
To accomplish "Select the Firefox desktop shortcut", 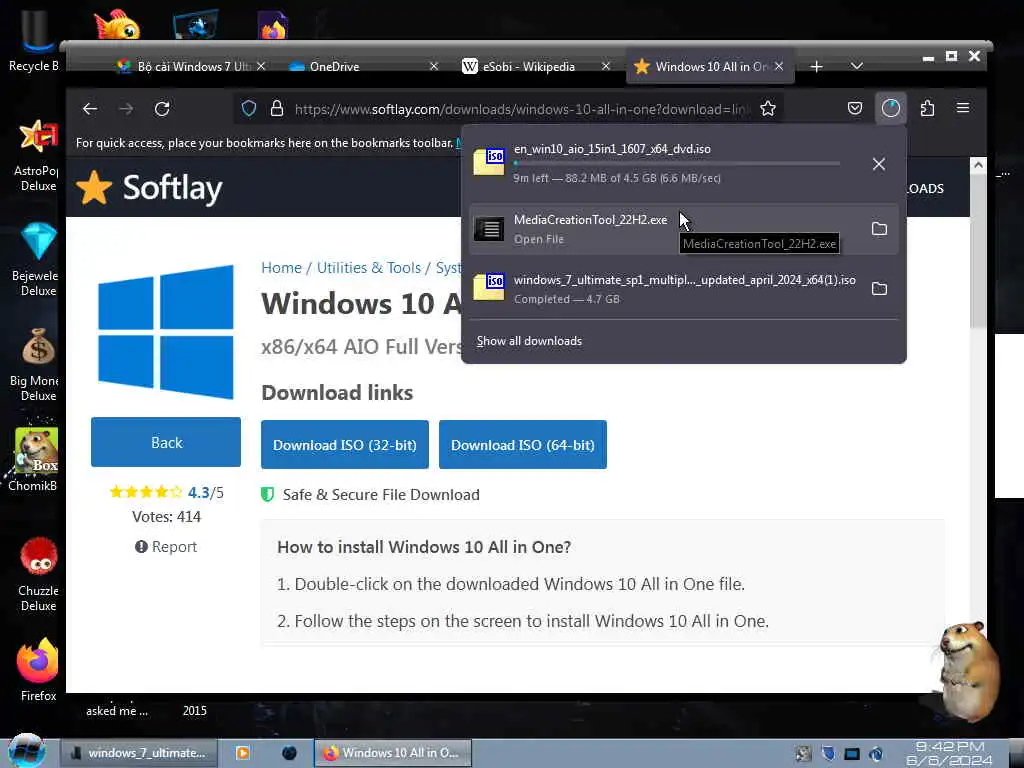I will [38, 670].
